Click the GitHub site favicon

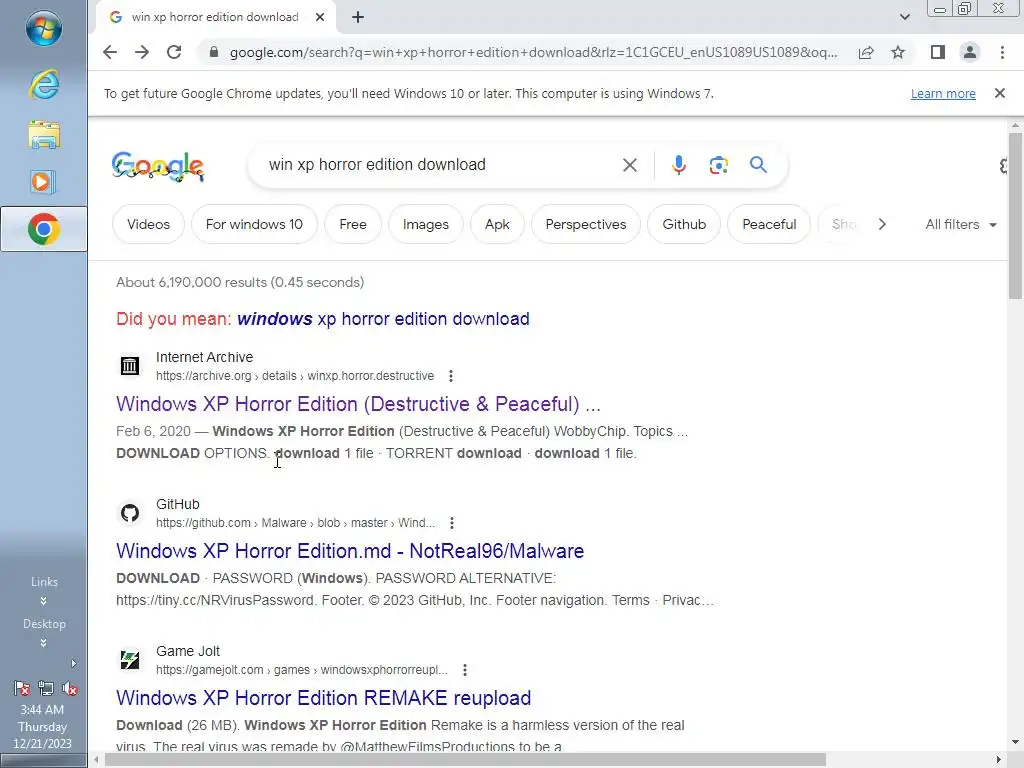130,513
